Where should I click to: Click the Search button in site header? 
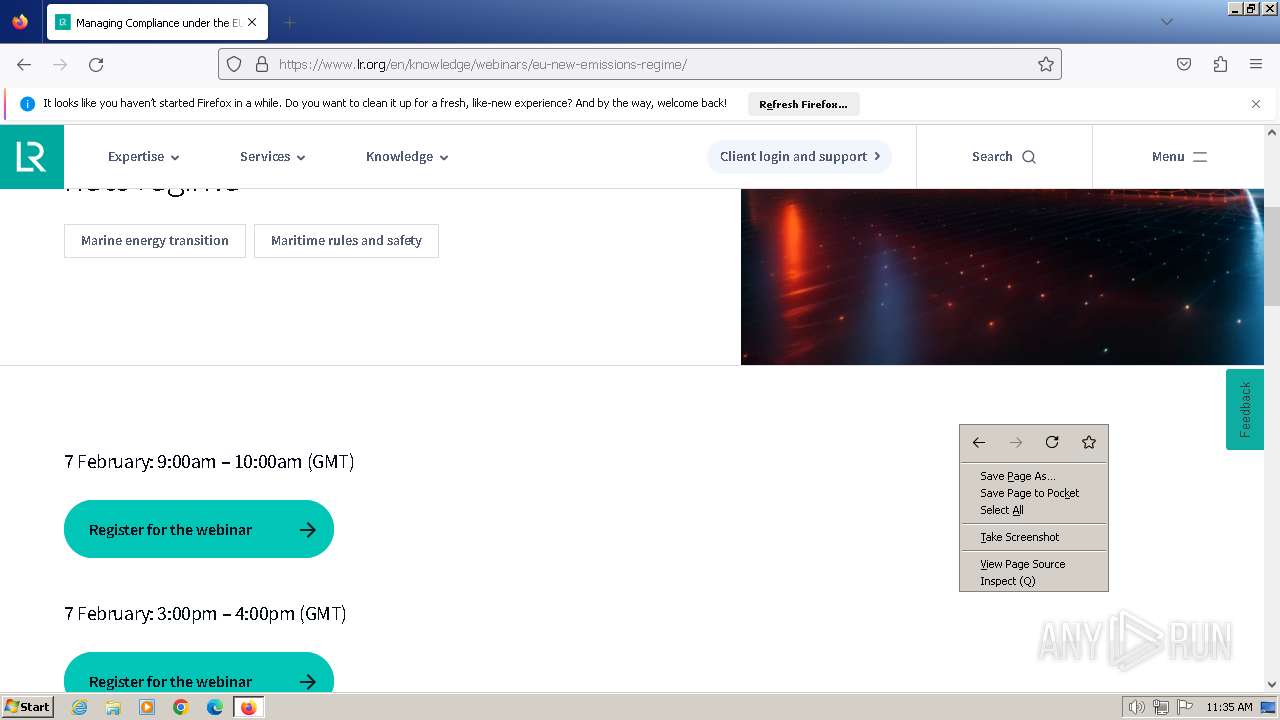(1004, 157)
